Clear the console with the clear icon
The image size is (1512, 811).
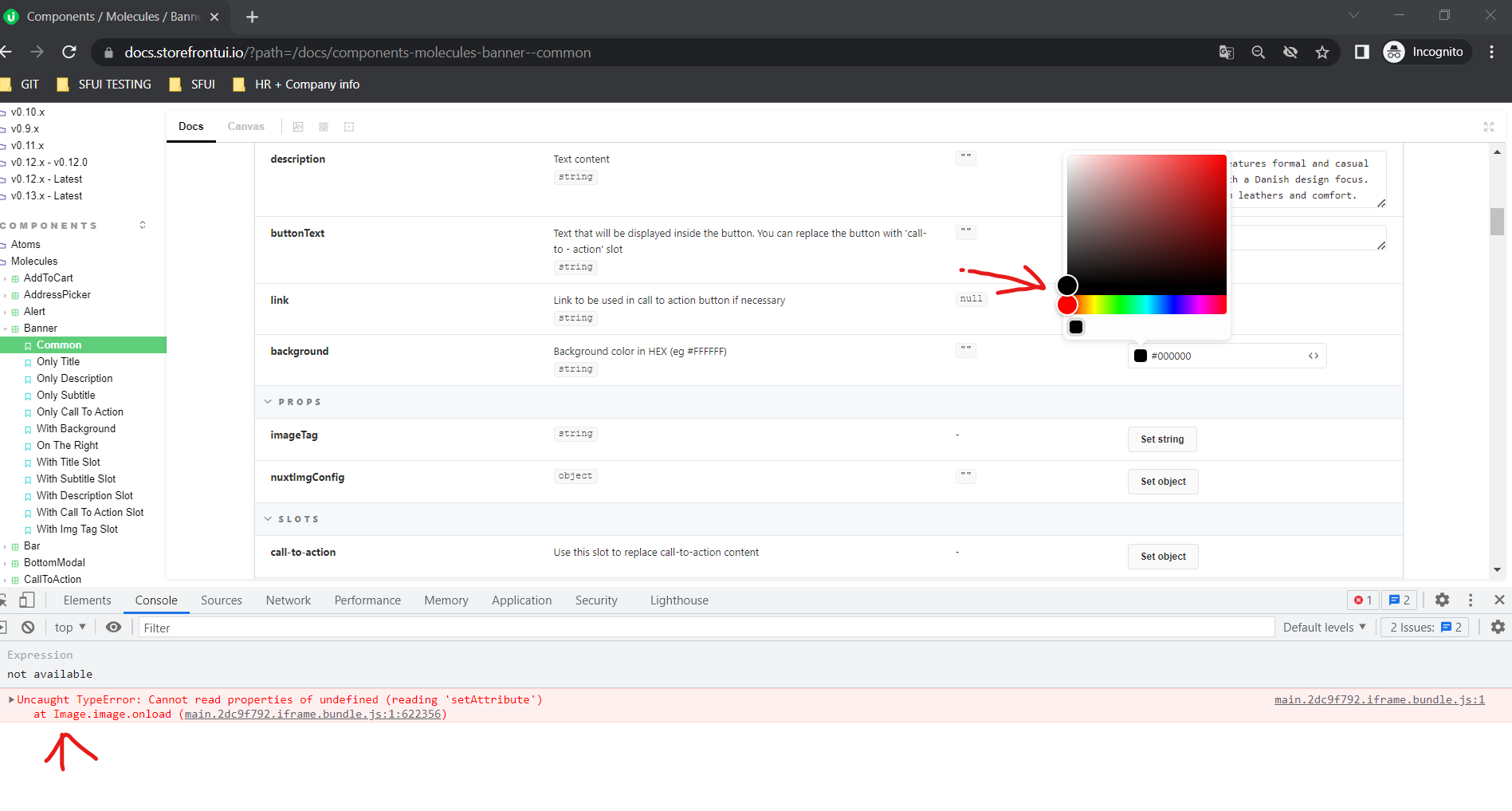[29, 627]
